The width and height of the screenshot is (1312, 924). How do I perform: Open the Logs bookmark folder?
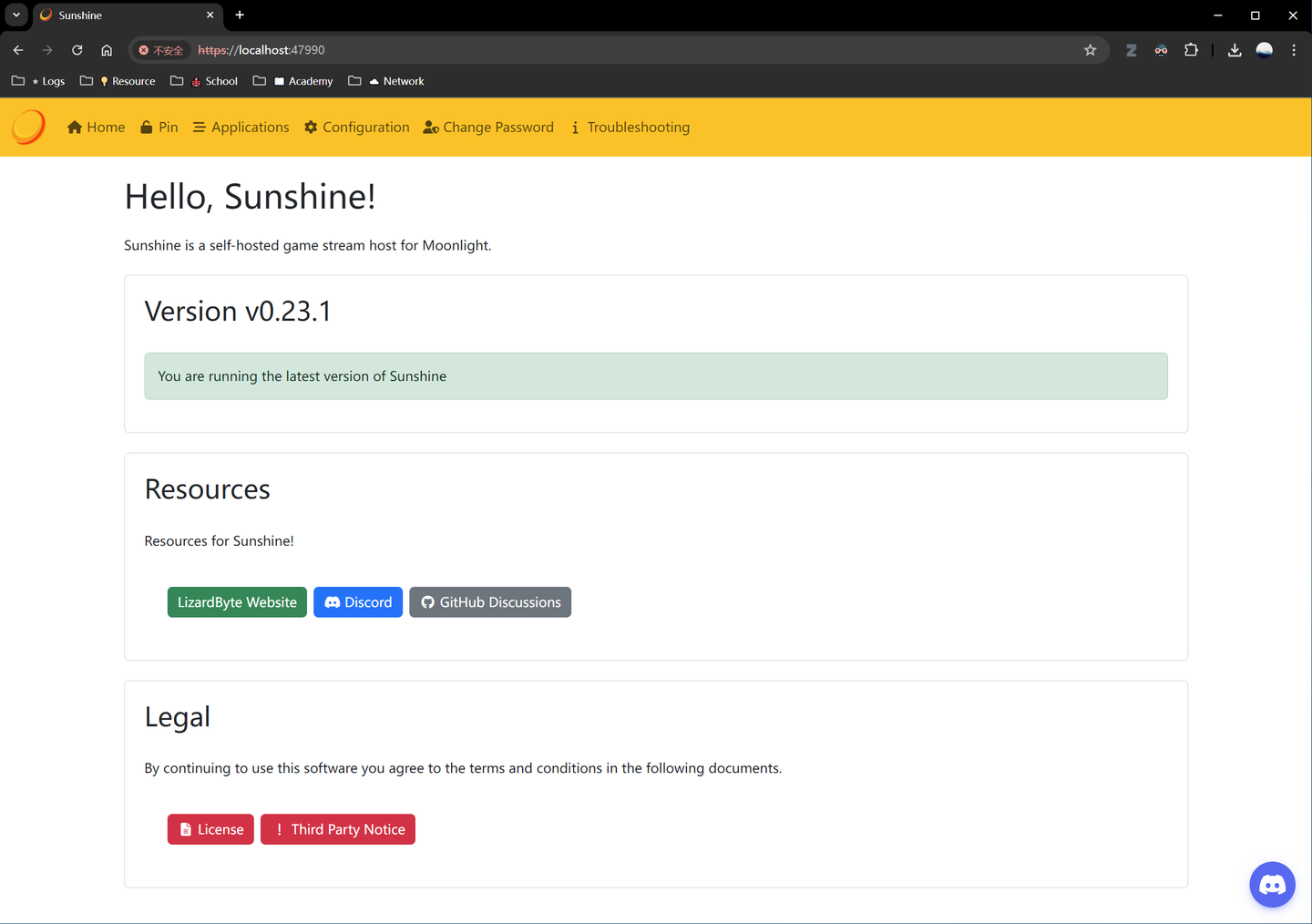[x=38, y=81]
